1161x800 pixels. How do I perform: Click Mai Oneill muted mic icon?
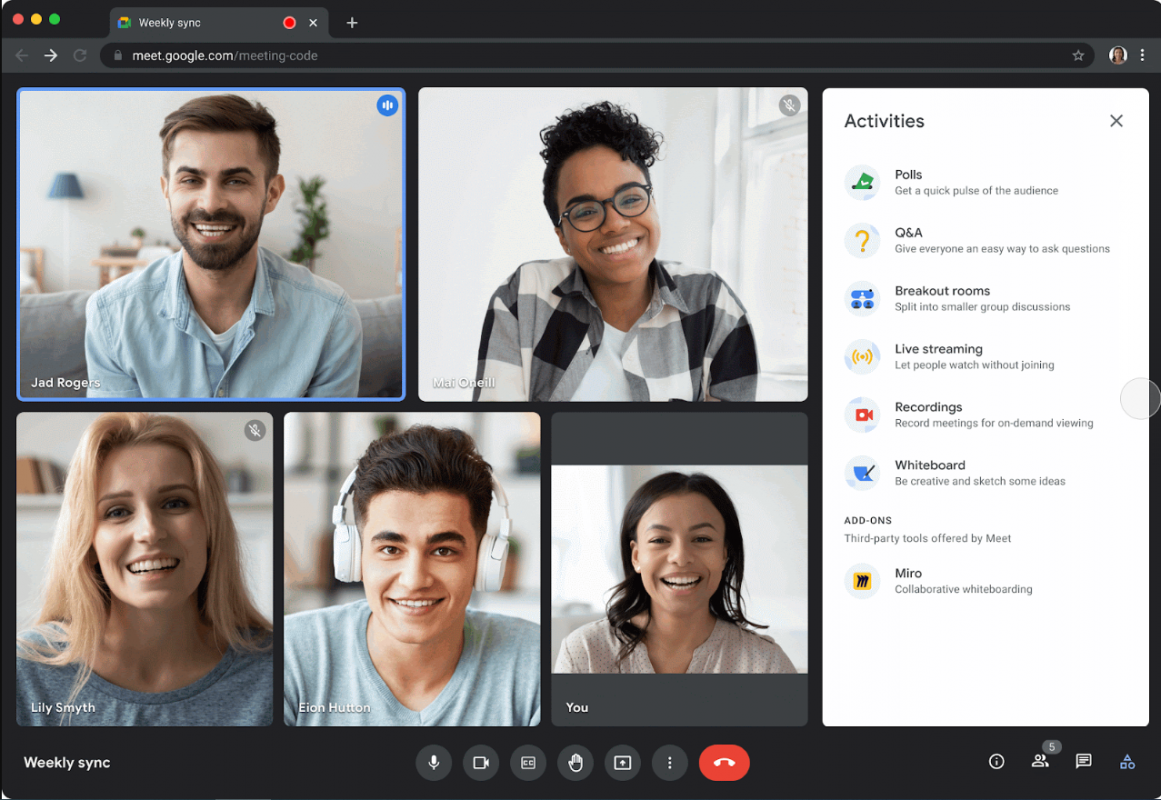pyautogui.click(x=790, y=106)
